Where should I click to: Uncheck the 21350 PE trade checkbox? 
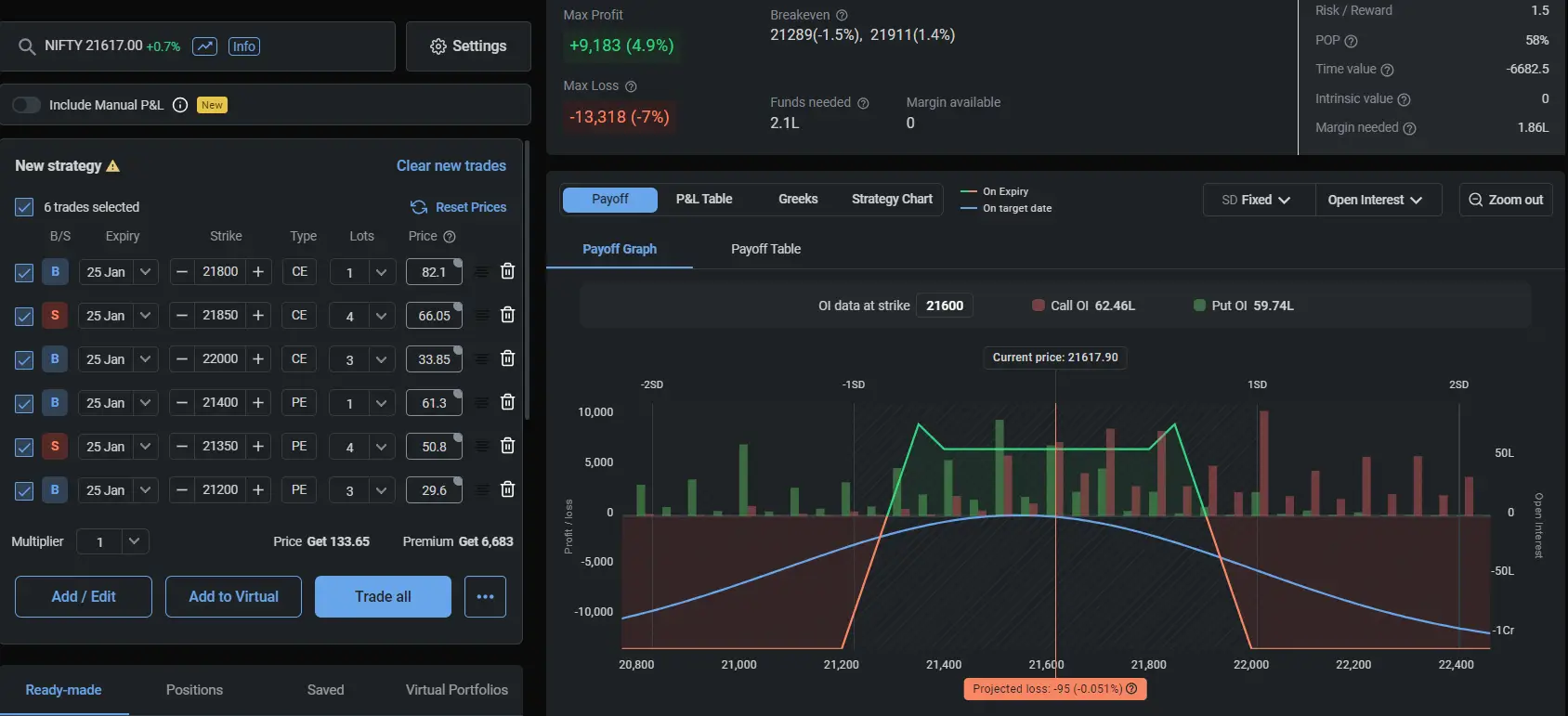[24, 448]
